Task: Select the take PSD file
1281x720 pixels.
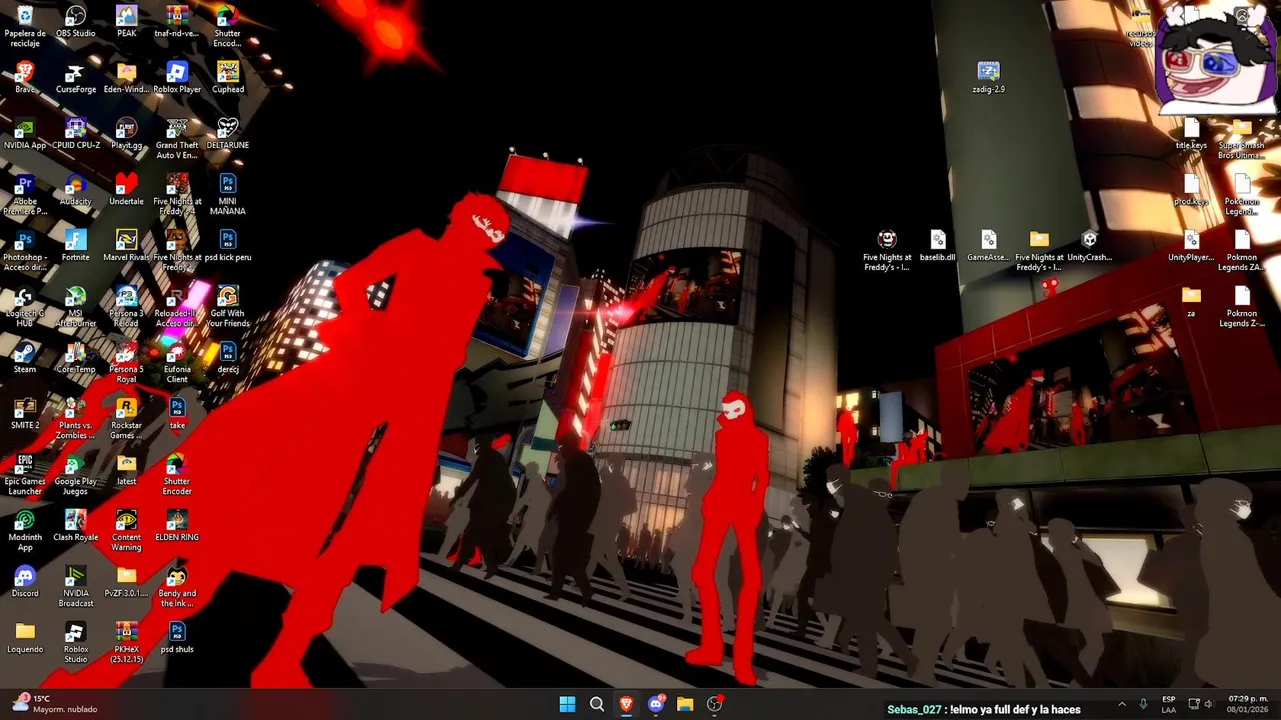Action: tap(177, 413)
